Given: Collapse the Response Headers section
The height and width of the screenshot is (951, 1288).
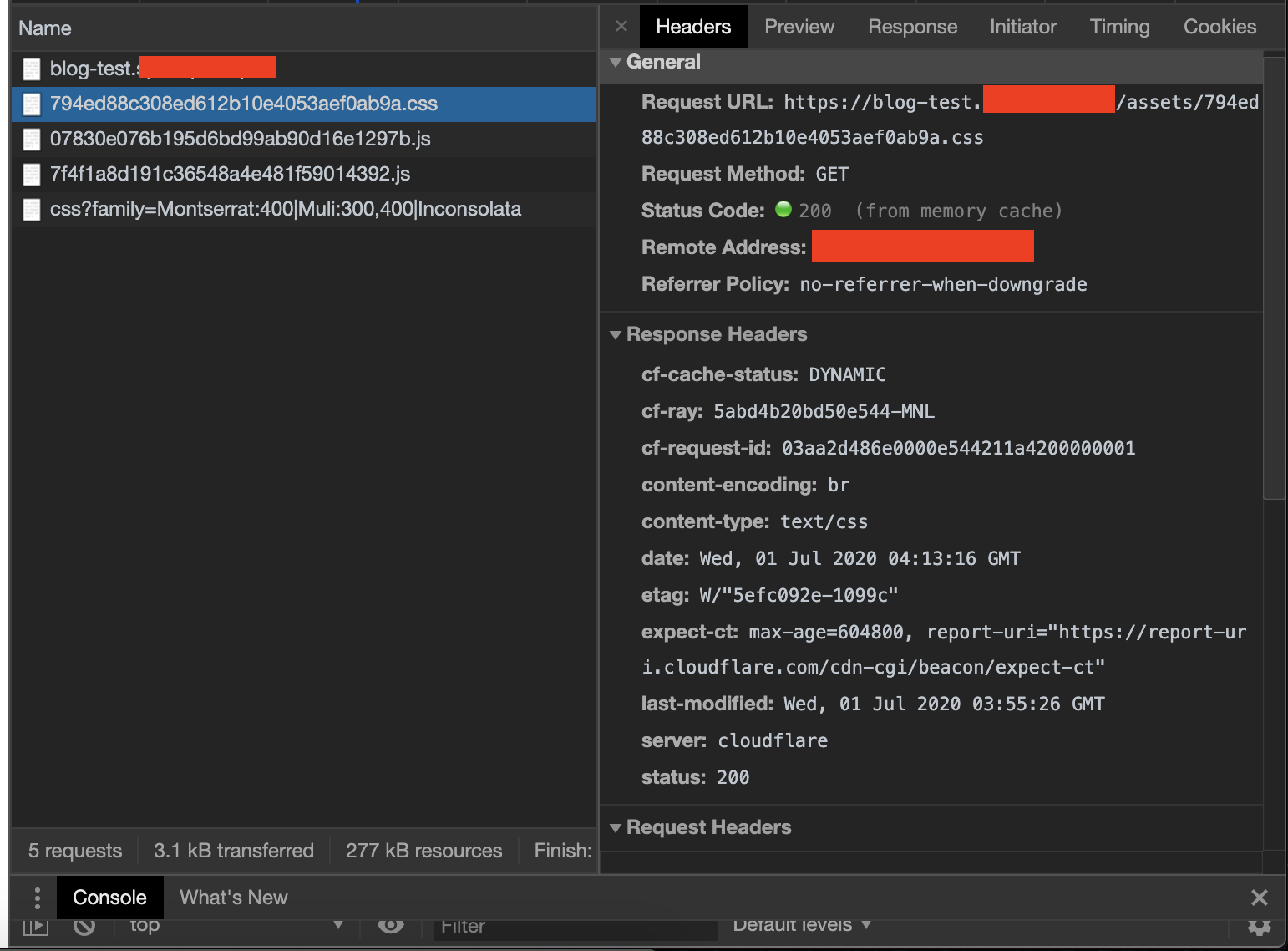Looking at the screenshot, I should point(616,334).
